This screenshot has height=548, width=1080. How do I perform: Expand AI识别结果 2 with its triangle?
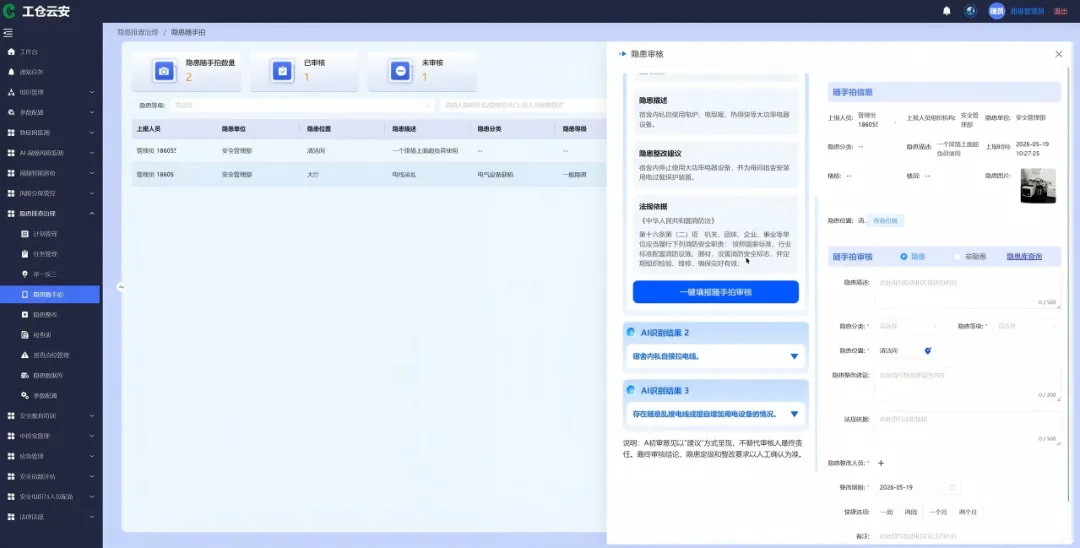[793, 357]
